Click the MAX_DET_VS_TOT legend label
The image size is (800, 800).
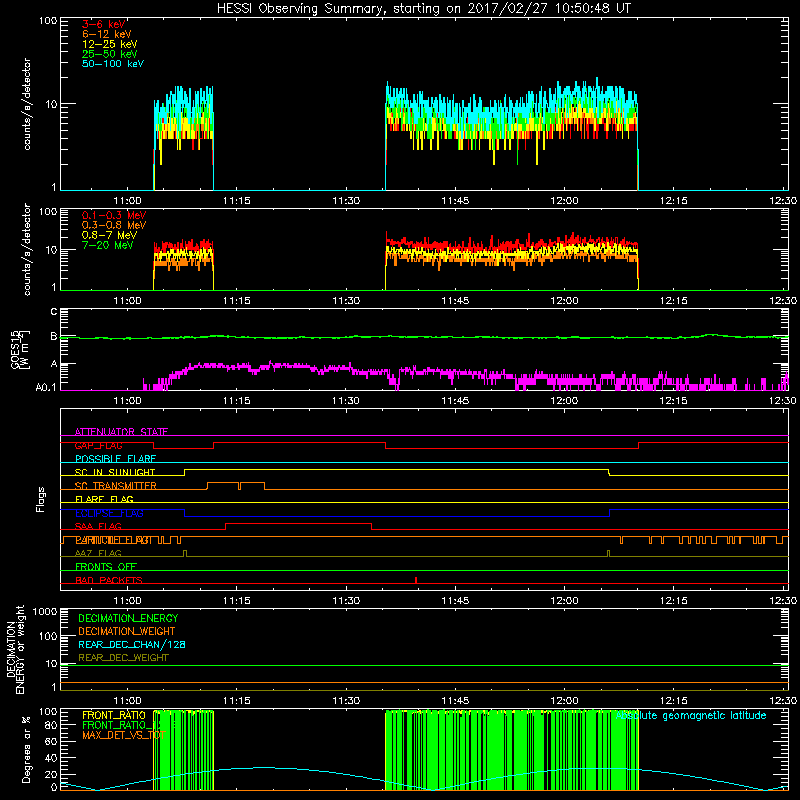pos(123,735)
